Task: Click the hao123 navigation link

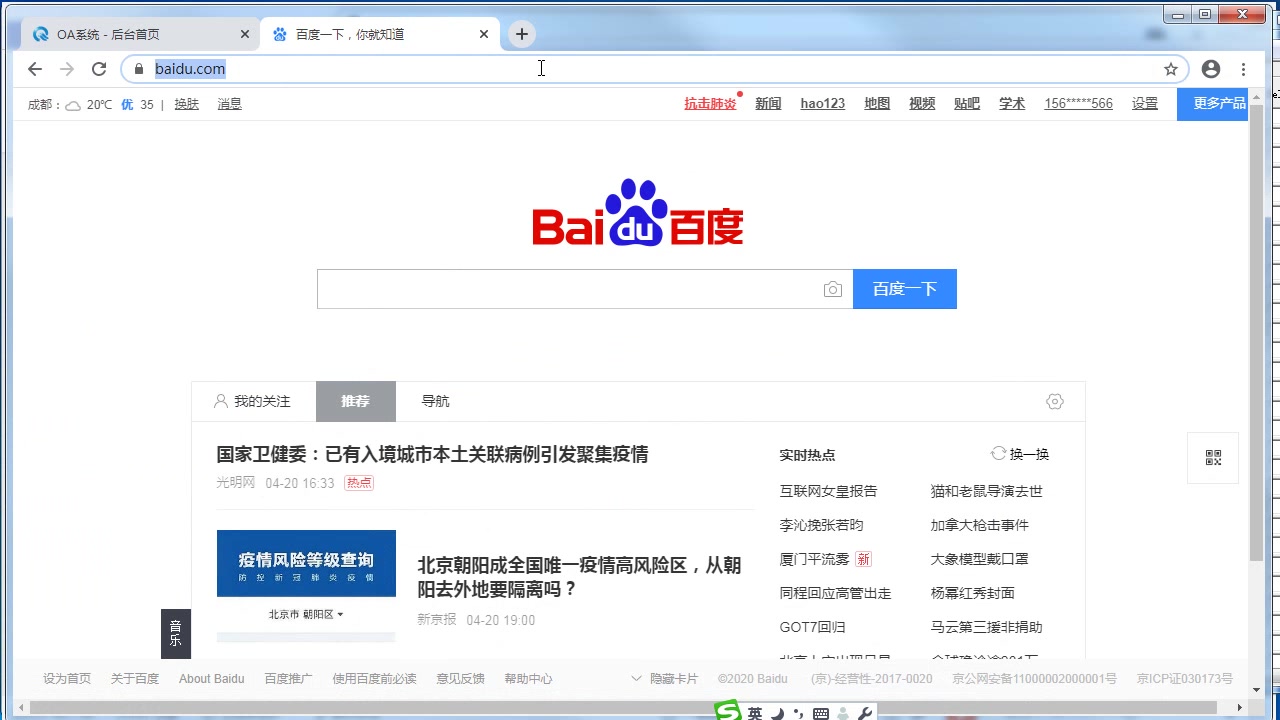Action: (822, 103)
